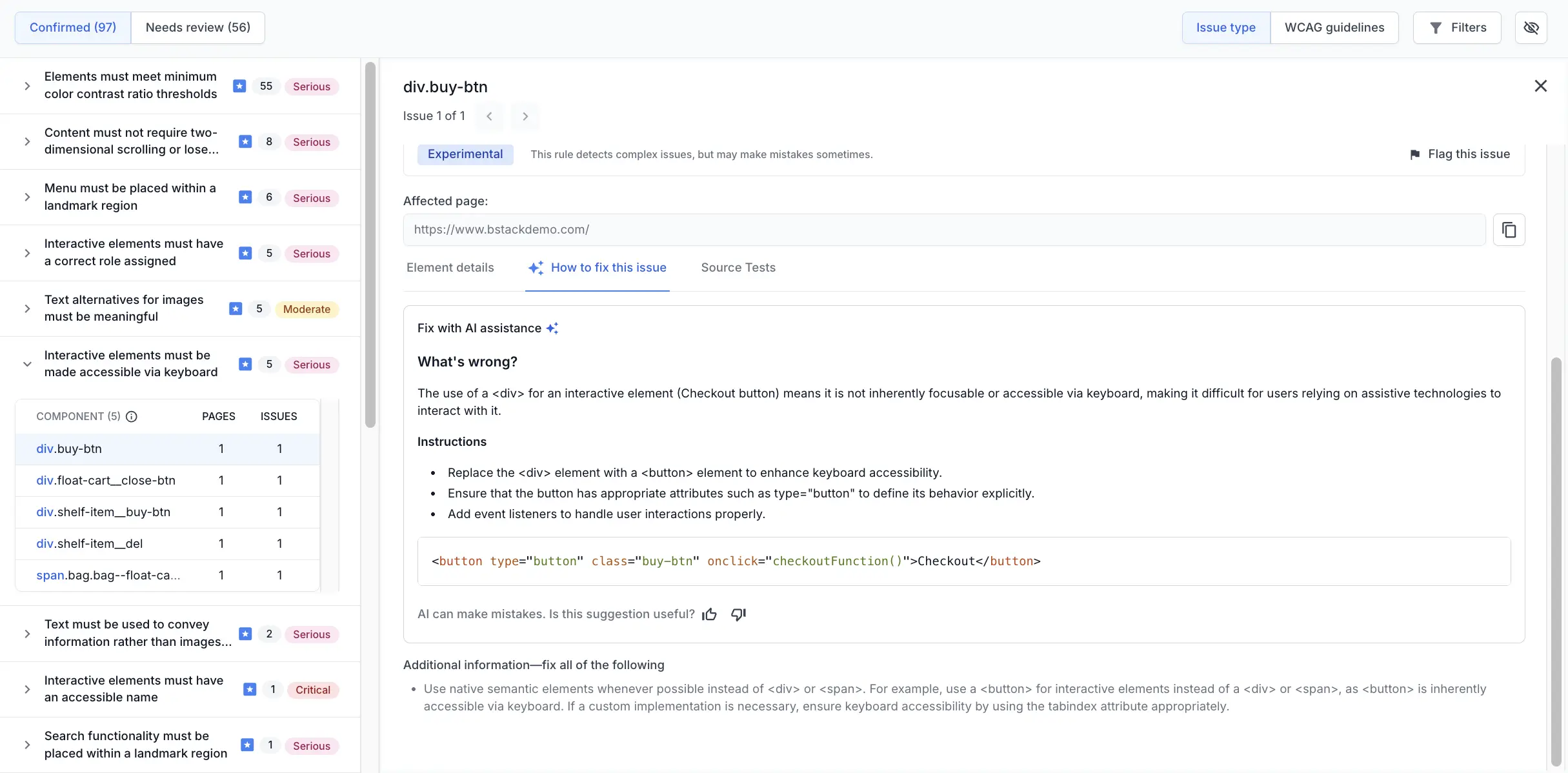The image size is (1568, 773).
Task: Show issues that need review
Action: coord(197,27)
